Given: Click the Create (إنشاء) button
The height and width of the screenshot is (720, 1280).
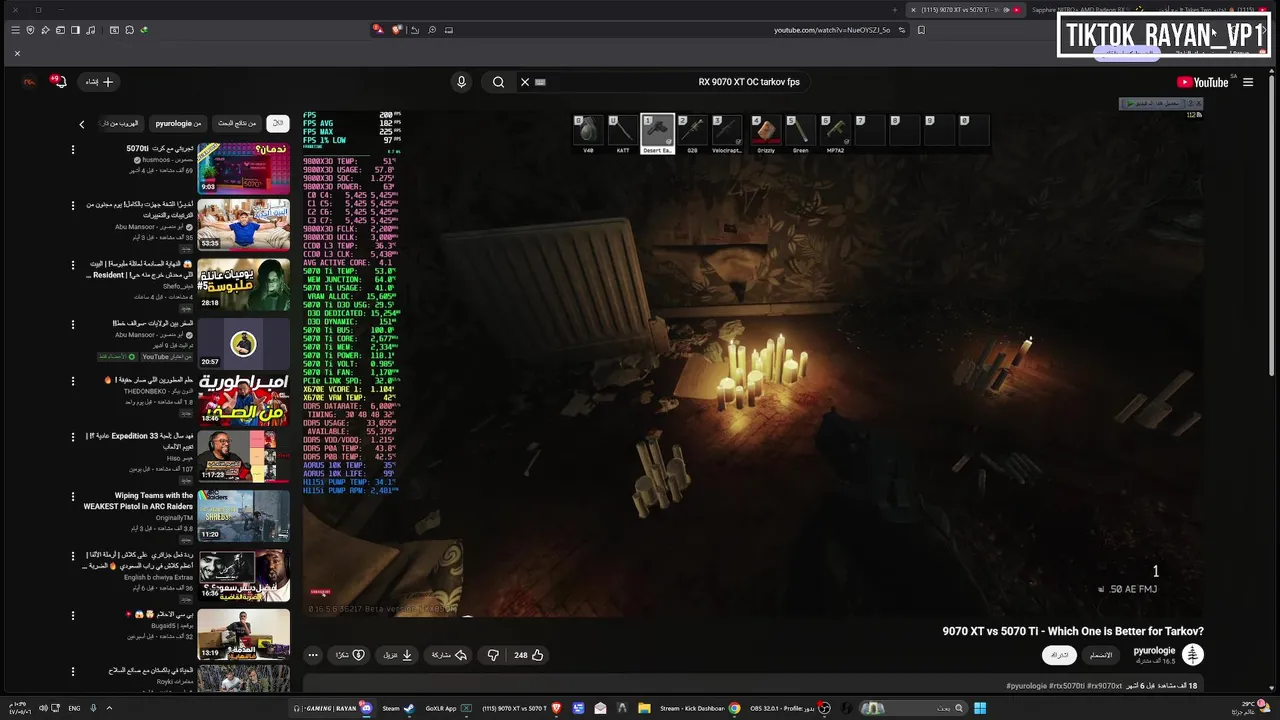Looking at the screenshot, I should tap(99, 82).
